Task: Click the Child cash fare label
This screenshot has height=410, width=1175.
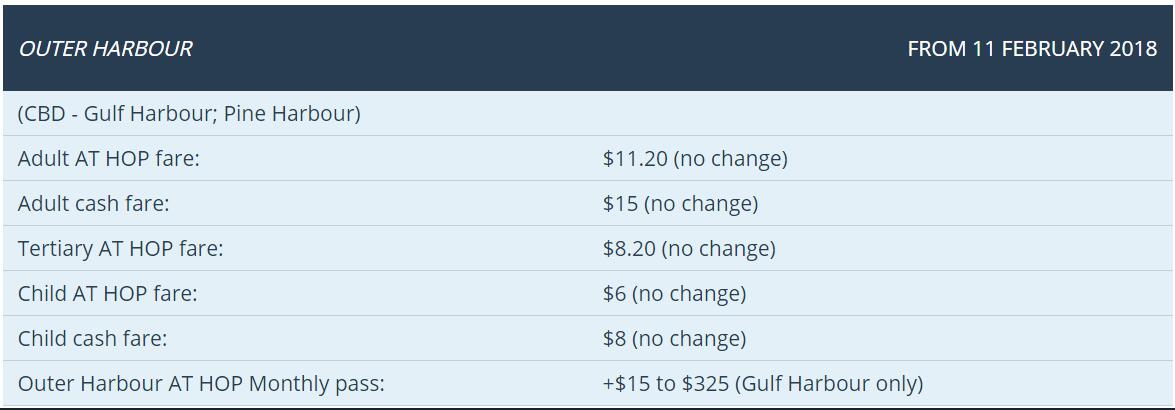Action: [x=93, y=338]
